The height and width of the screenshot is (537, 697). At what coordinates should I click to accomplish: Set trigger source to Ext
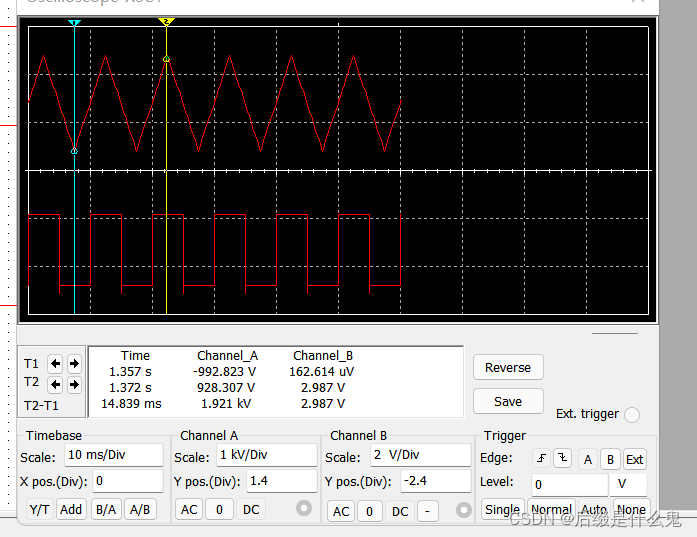click(x=634, y=459)
